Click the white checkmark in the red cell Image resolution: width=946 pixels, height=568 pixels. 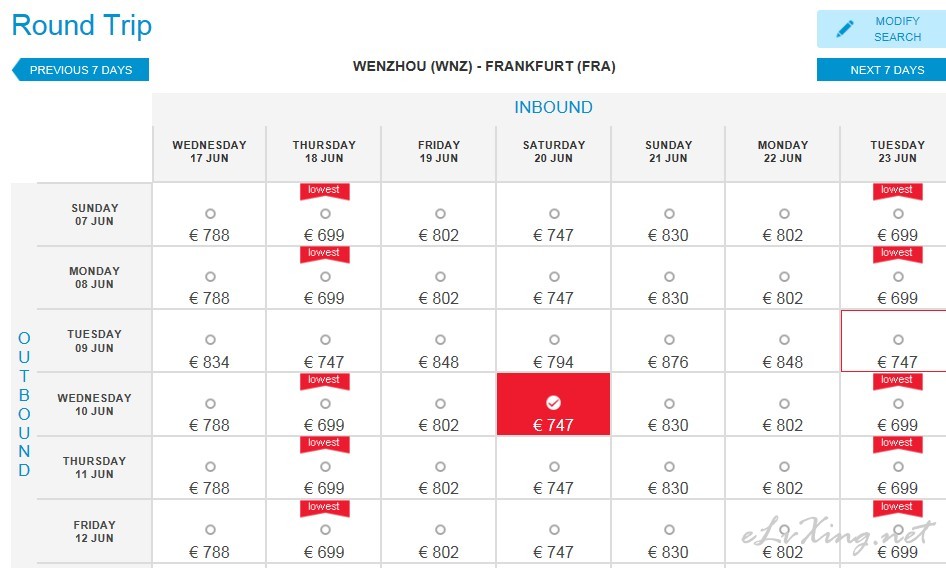[553, 402]
